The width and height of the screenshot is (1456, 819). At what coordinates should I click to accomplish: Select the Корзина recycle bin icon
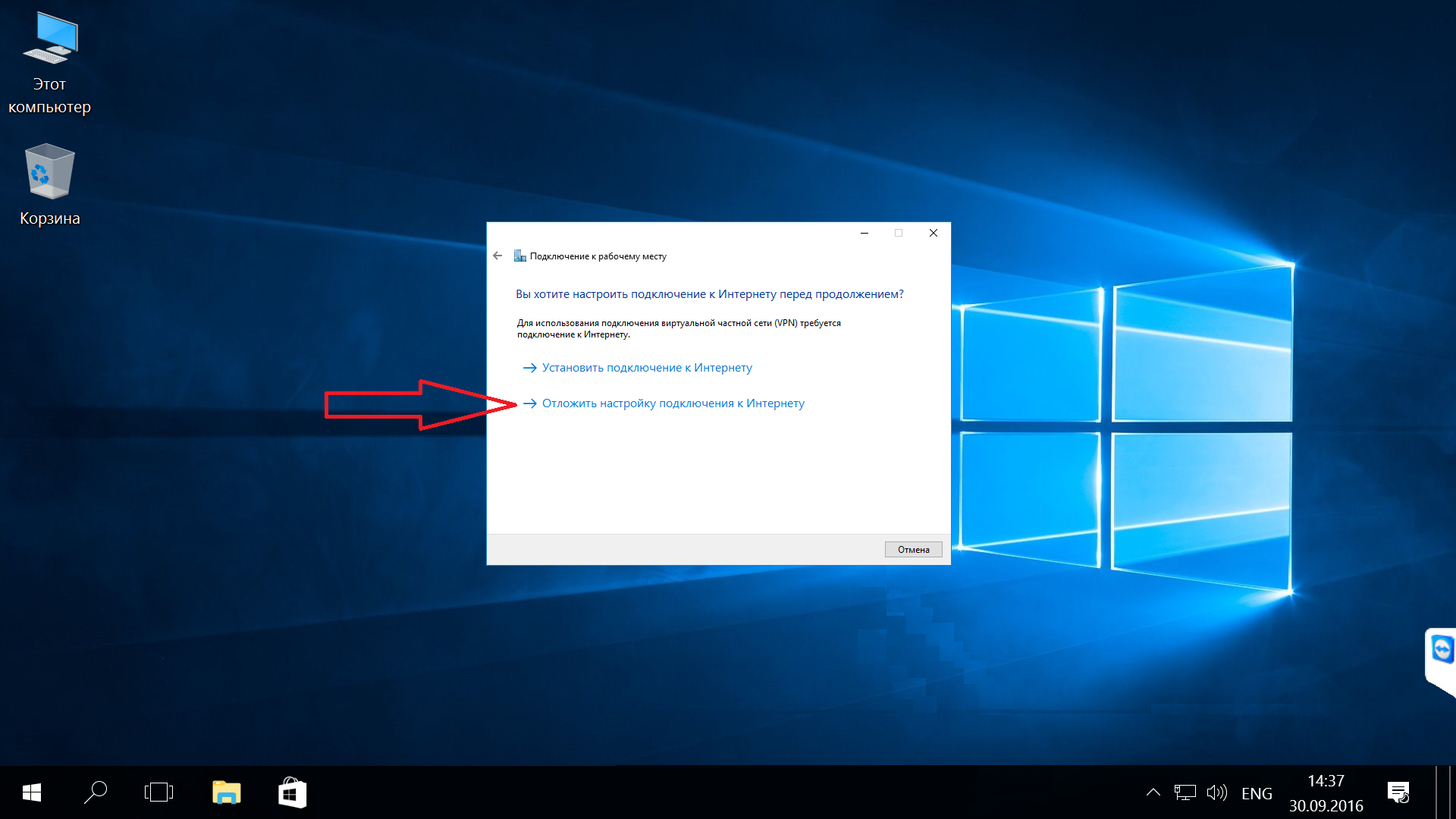(x=49, y=185)
